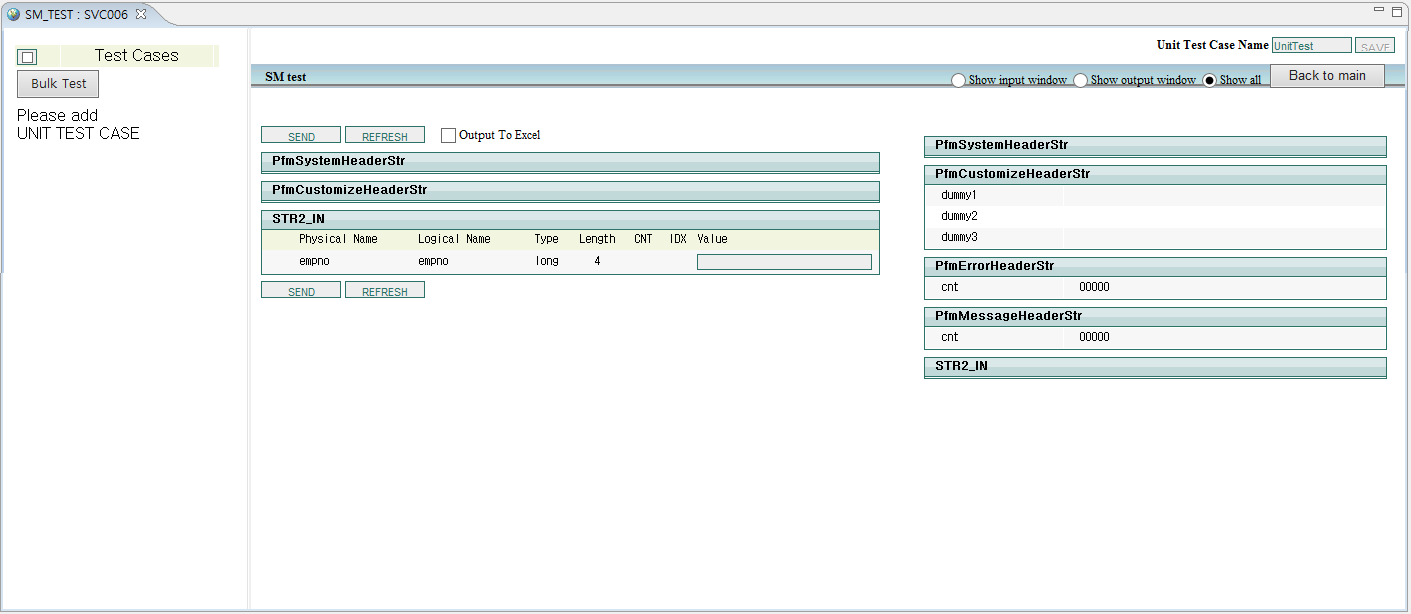The width and height of the screenshot is (1411, 614).
Task: Choose the Show output window radio button
Action: click(x=1080, y=80)
